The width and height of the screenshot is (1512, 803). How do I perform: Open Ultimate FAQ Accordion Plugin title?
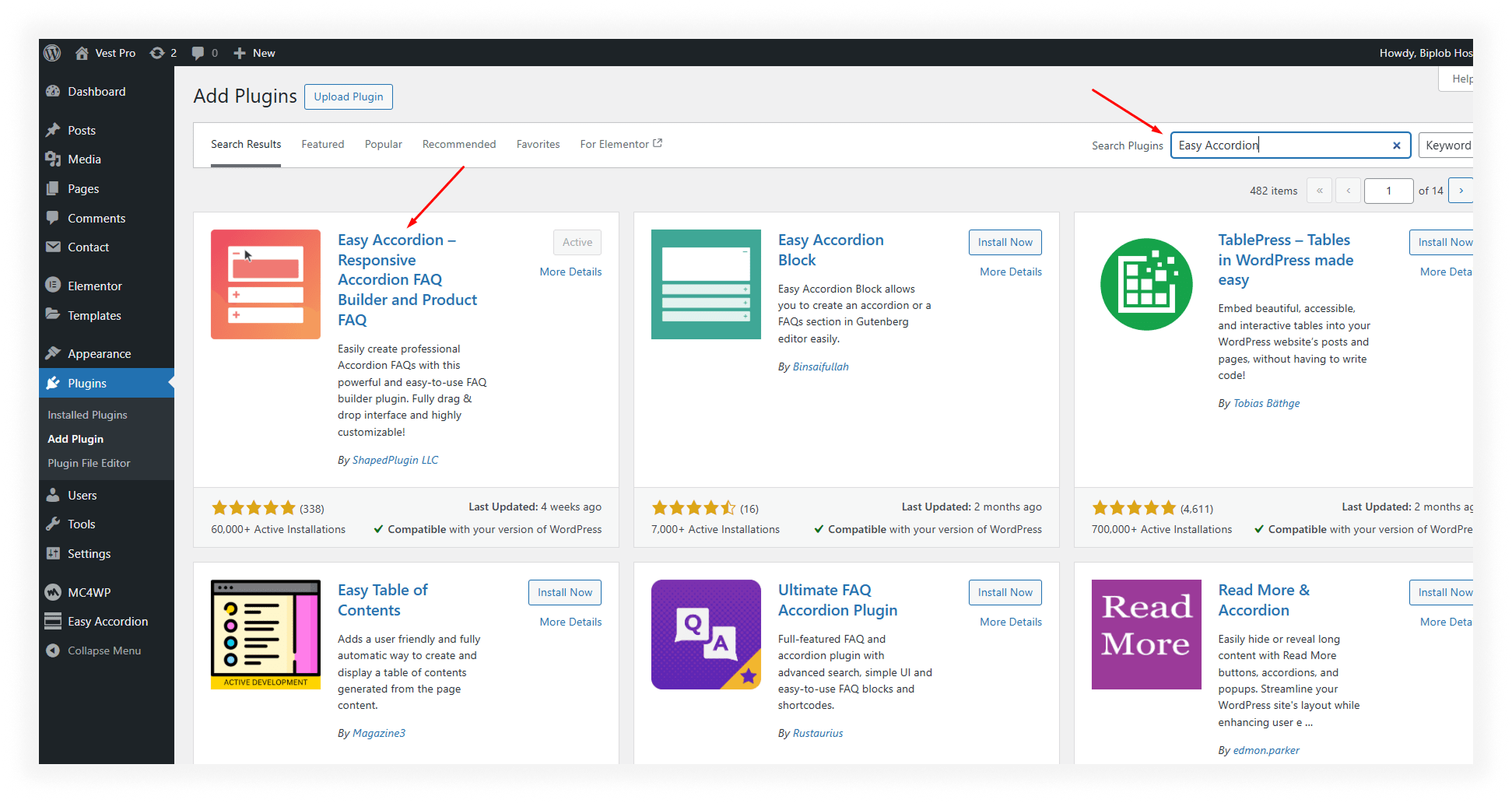pyautogui.click(x=837, y=600)
